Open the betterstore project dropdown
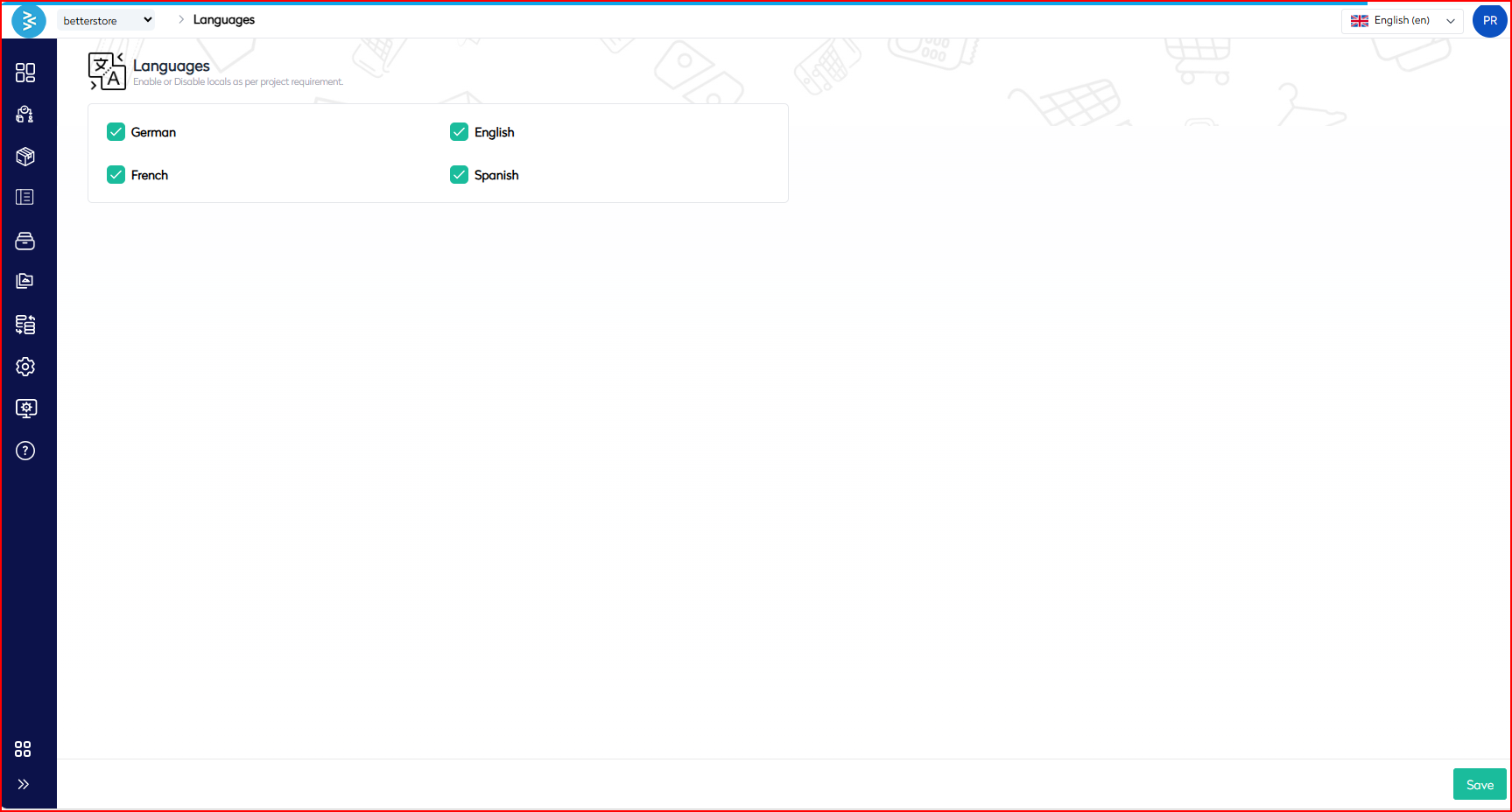1512x812 pixels. click(106, 20)
